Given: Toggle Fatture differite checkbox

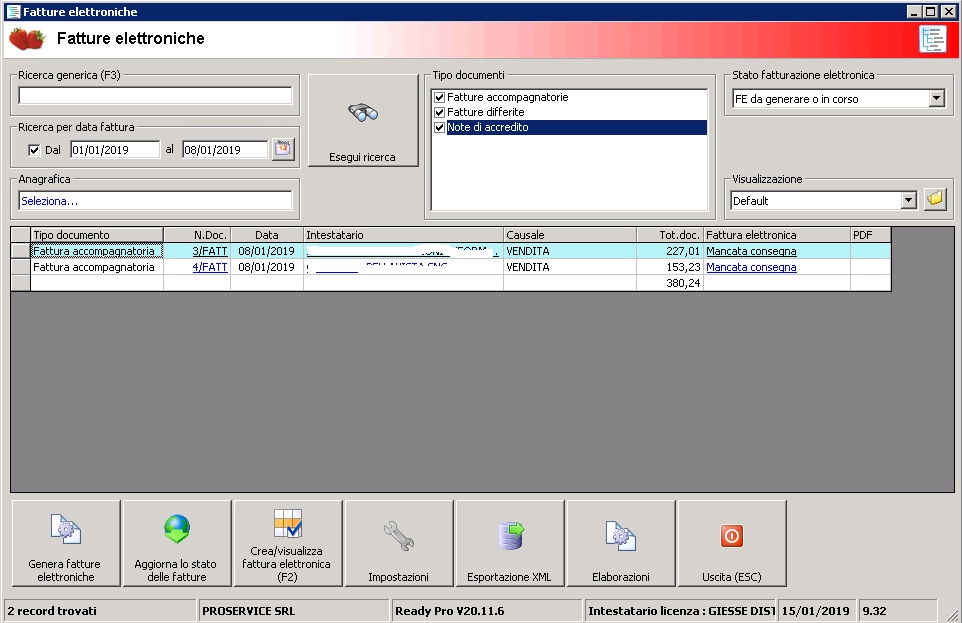Looking at the screenshot, I should point(439,112).
